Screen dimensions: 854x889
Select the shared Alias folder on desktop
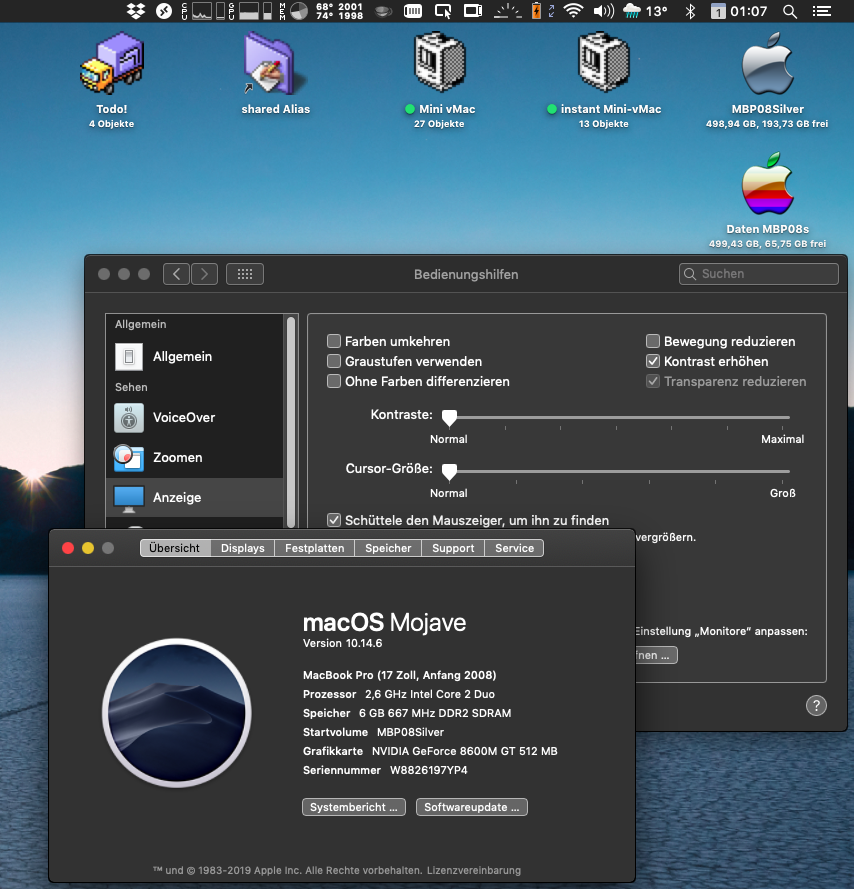275,63
